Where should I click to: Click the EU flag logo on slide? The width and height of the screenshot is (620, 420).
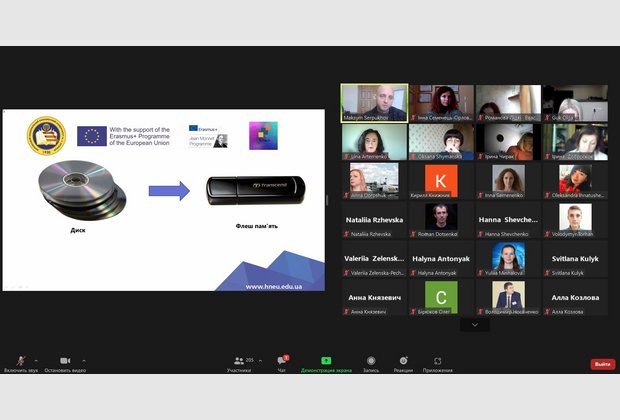[x=92, y=136]
